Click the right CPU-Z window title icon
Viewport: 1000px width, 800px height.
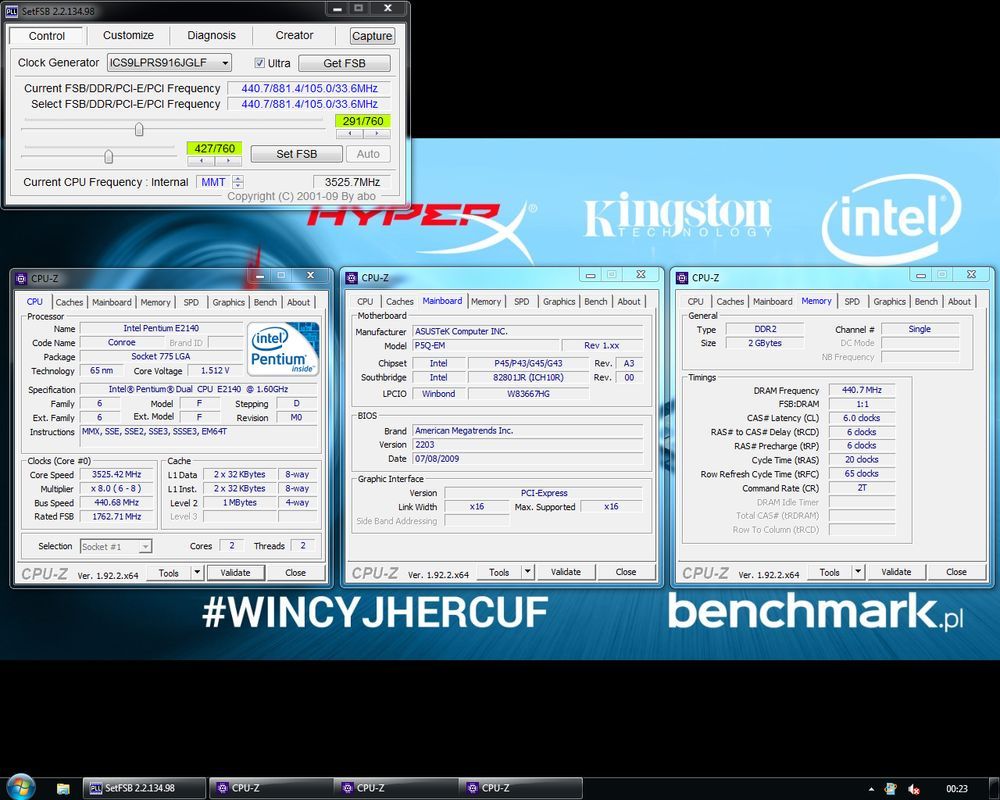tap(682, 278)
